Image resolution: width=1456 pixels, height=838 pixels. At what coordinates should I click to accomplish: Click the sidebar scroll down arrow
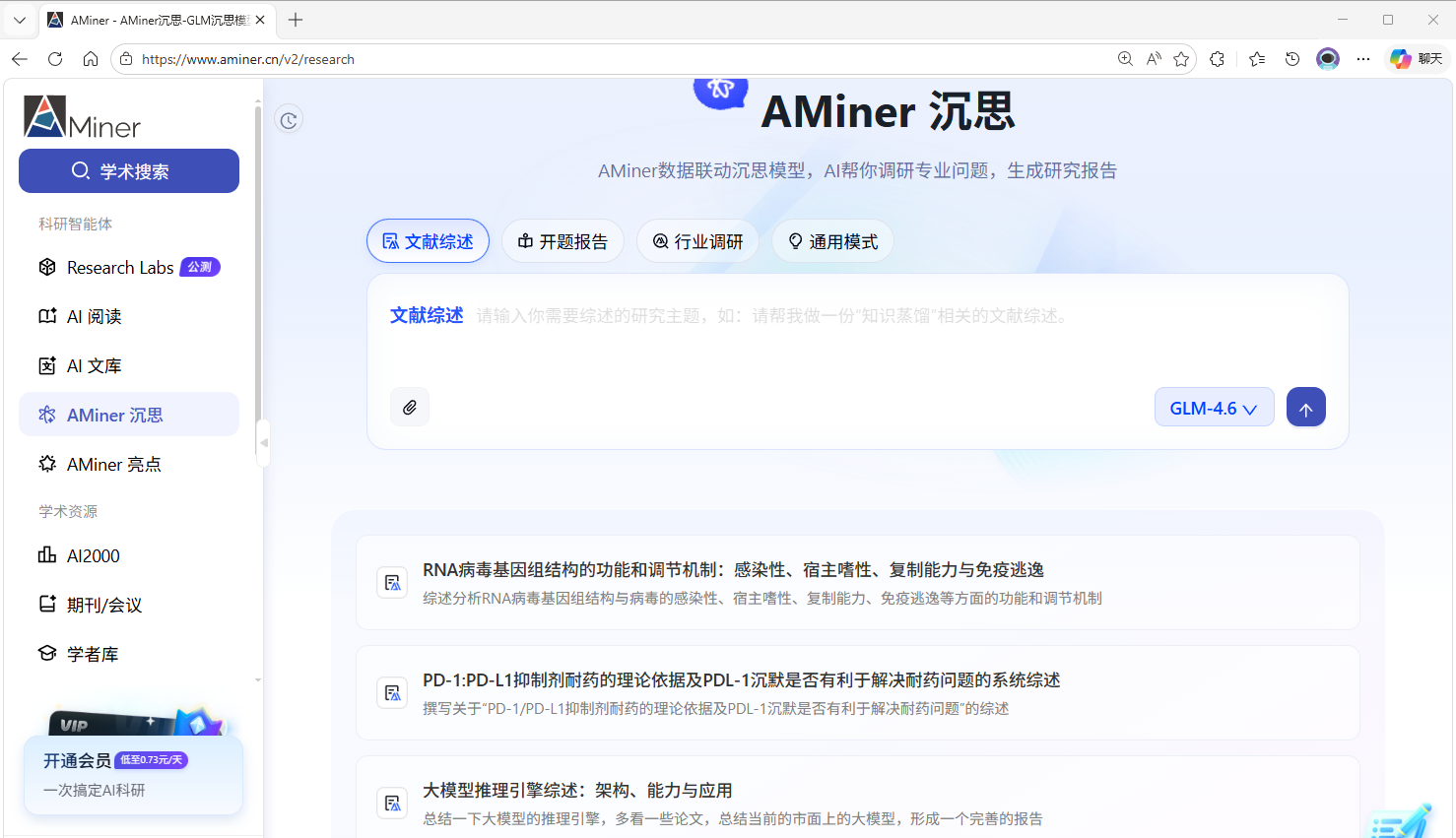pyautogui.click(x=258, y=679)
